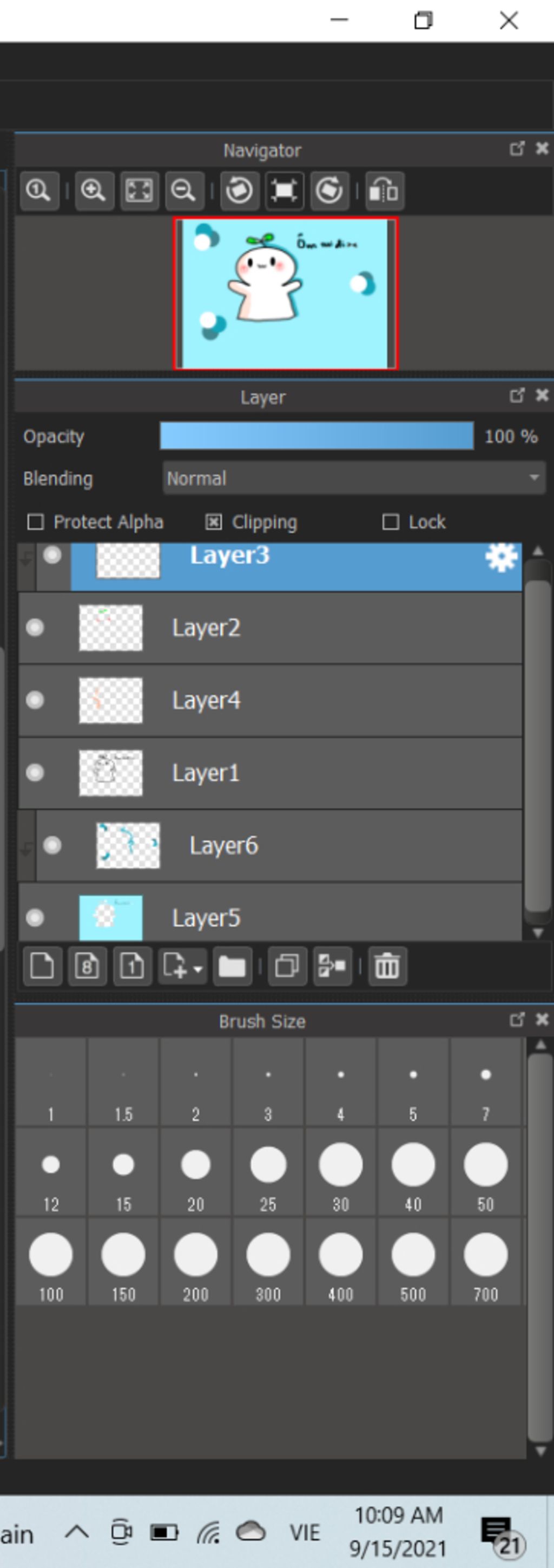554x1568 pixels.
Task: Zoom in using Navigator magnifier plus
Action: pyautogui.click(x=94, y=191)
